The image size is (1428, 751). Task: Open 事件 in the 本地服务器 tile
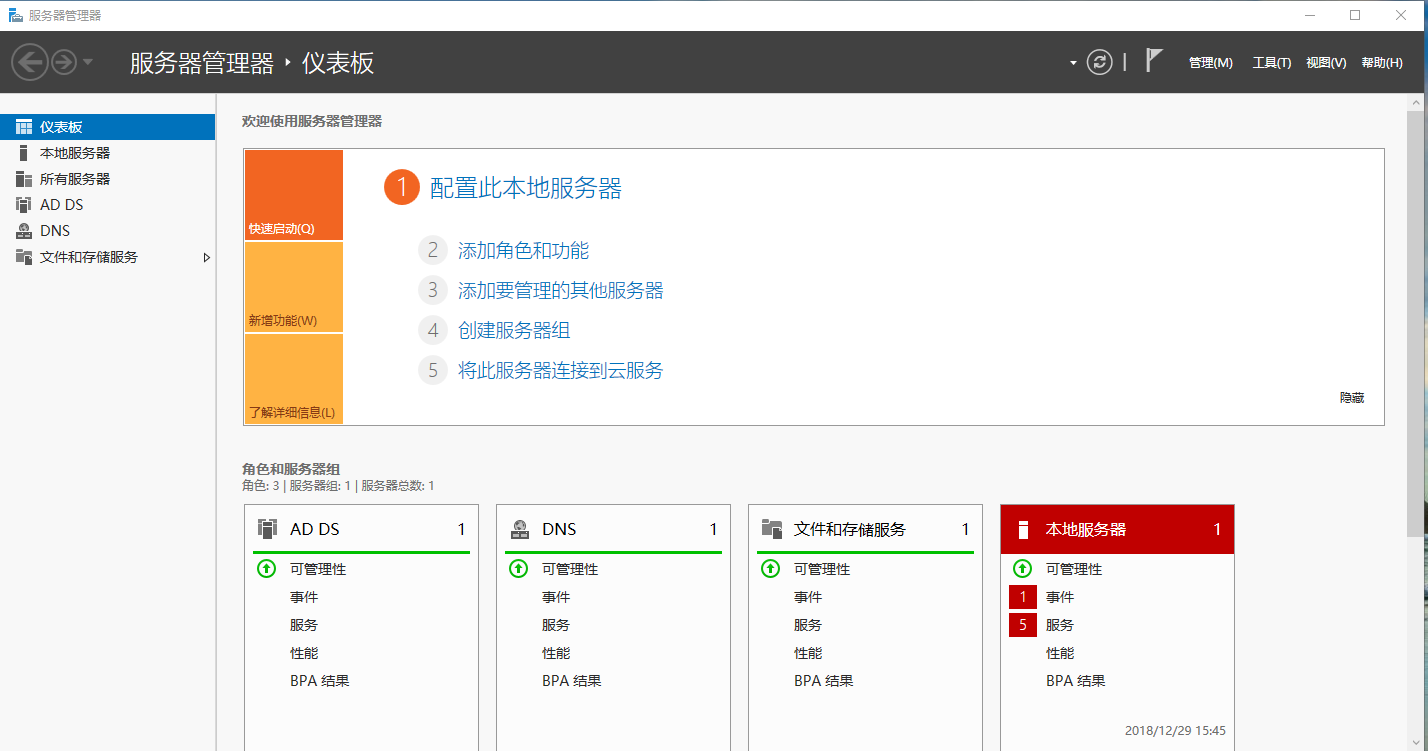pyautogui.click(x=1060, y=597)
